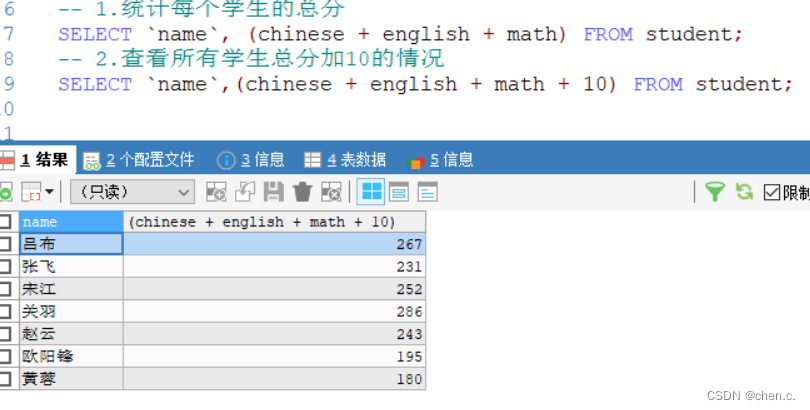810x410 pixels.
Task: Tick the checkbox for row 欧阳锋
Action: point(5,356)
